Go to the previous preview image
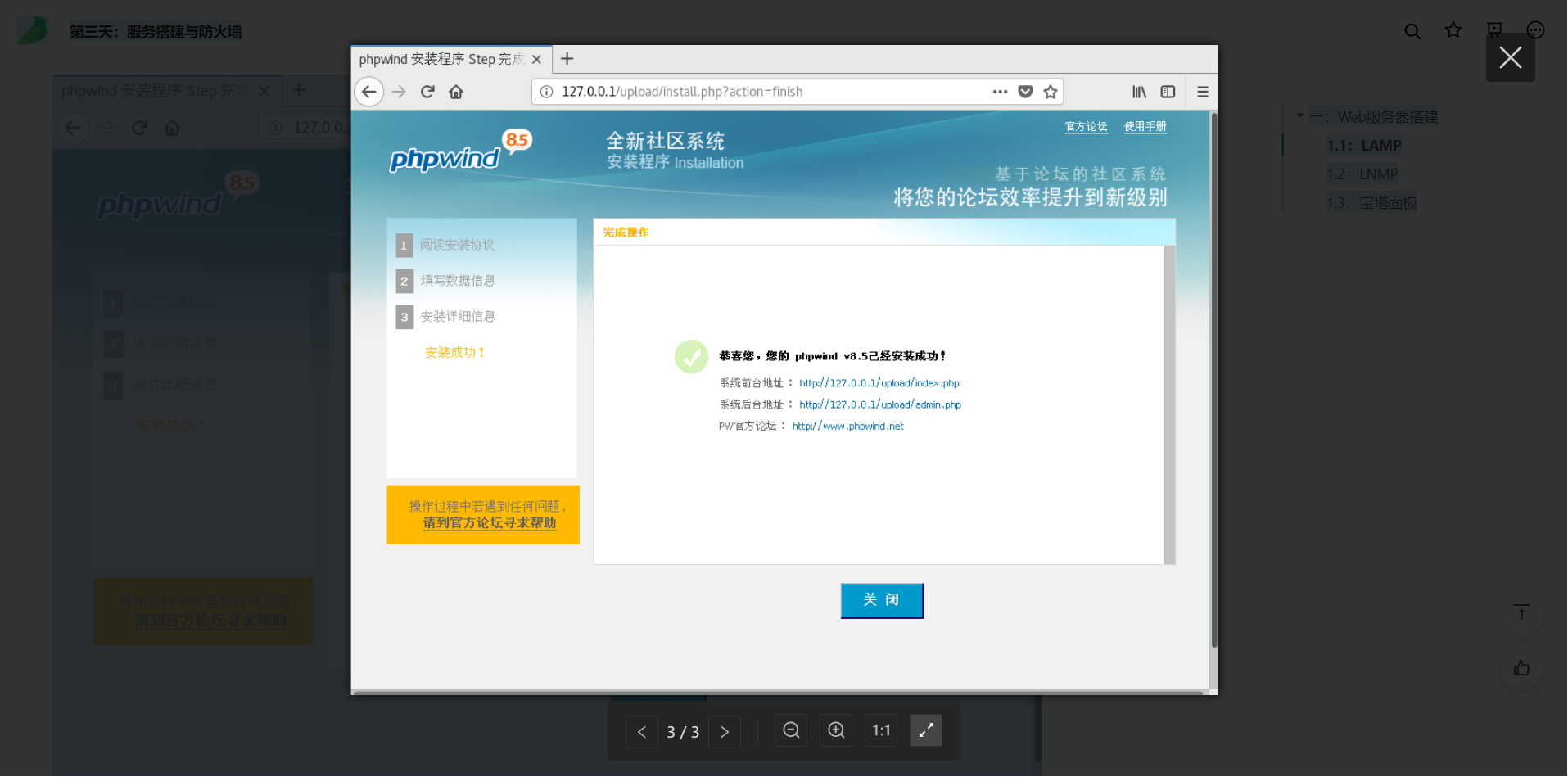The image size is (1568, 777). point(642,731)
